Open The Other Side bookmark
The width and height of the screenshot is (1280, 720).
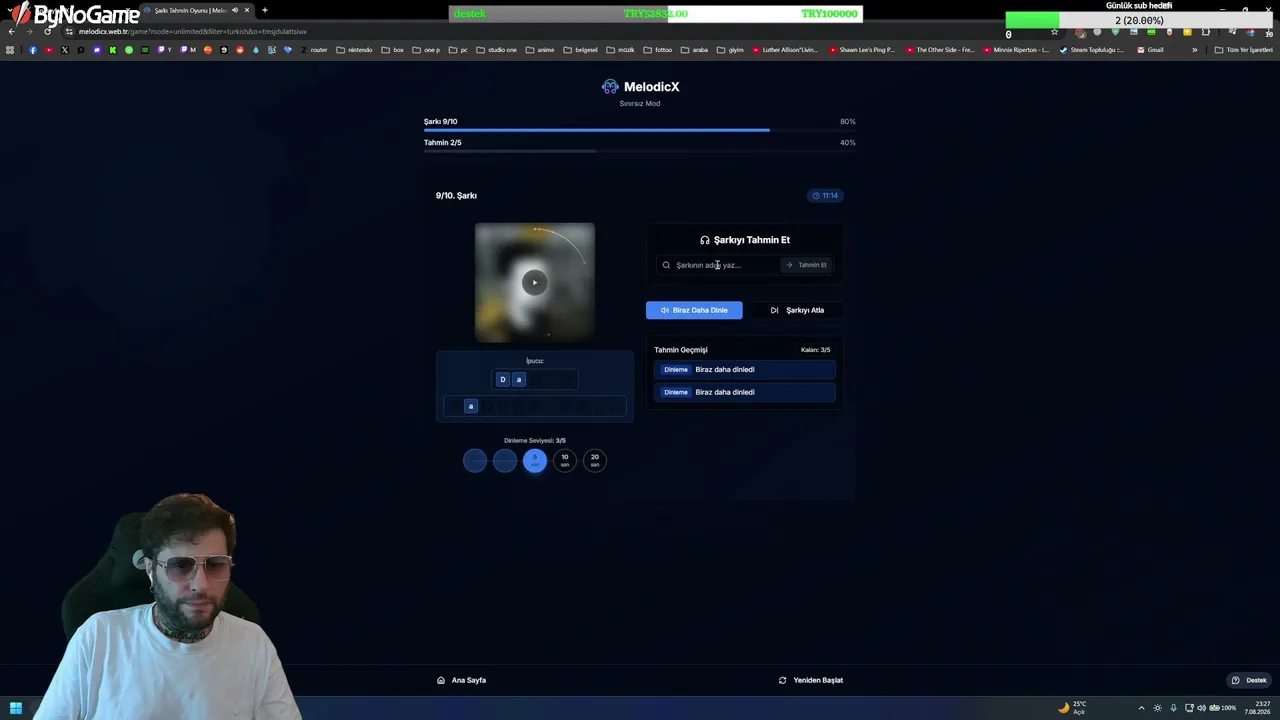coord(940,50)
